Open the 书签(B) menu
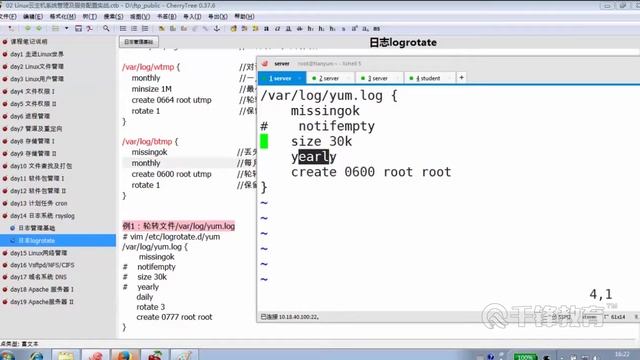This screenshot has width=640, height=360. [167, 17]
